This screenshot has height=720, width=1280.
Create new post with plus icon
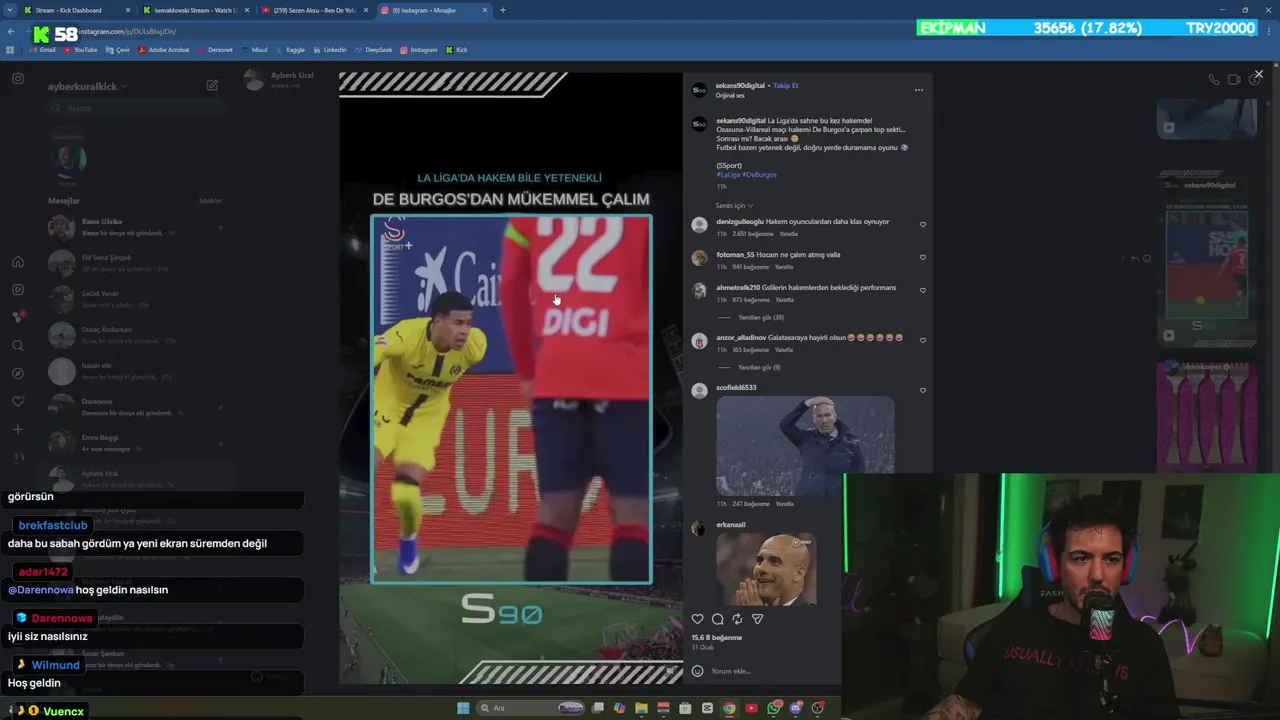tap(18, 430)
